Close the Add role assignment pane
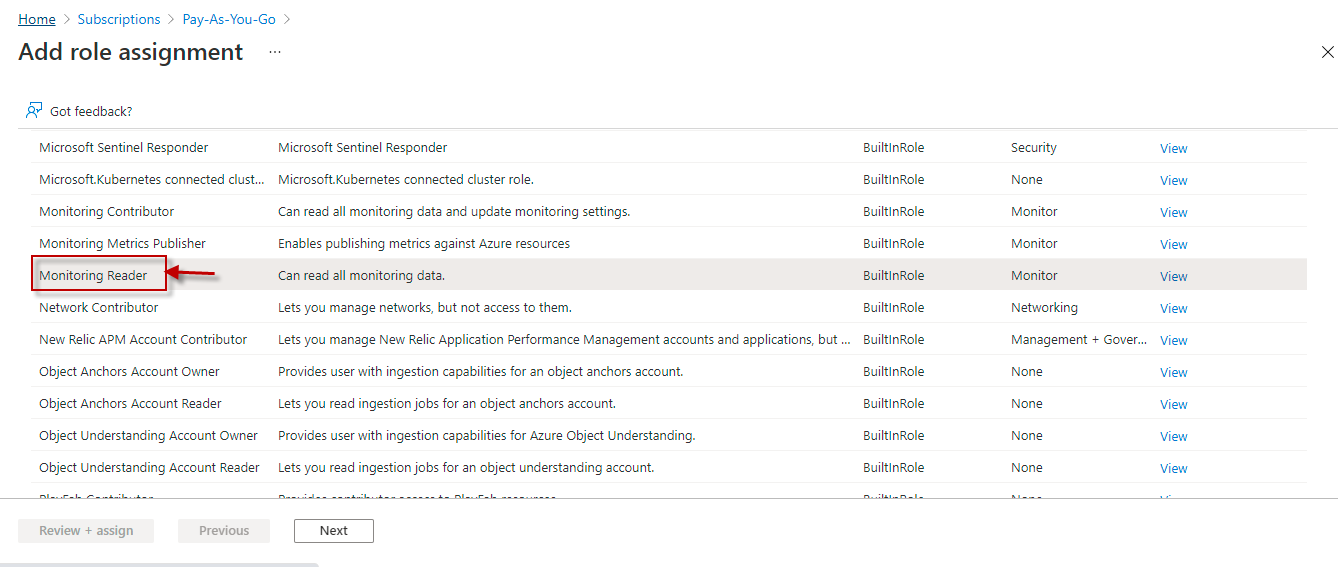 (1328, 52)
